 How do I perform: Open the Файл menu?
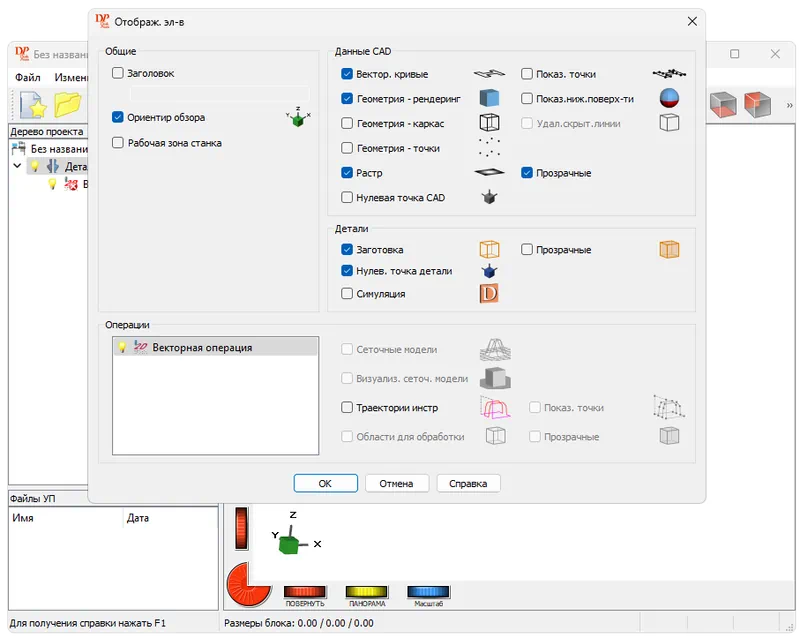pyautogui.click(x=28, y=78)
